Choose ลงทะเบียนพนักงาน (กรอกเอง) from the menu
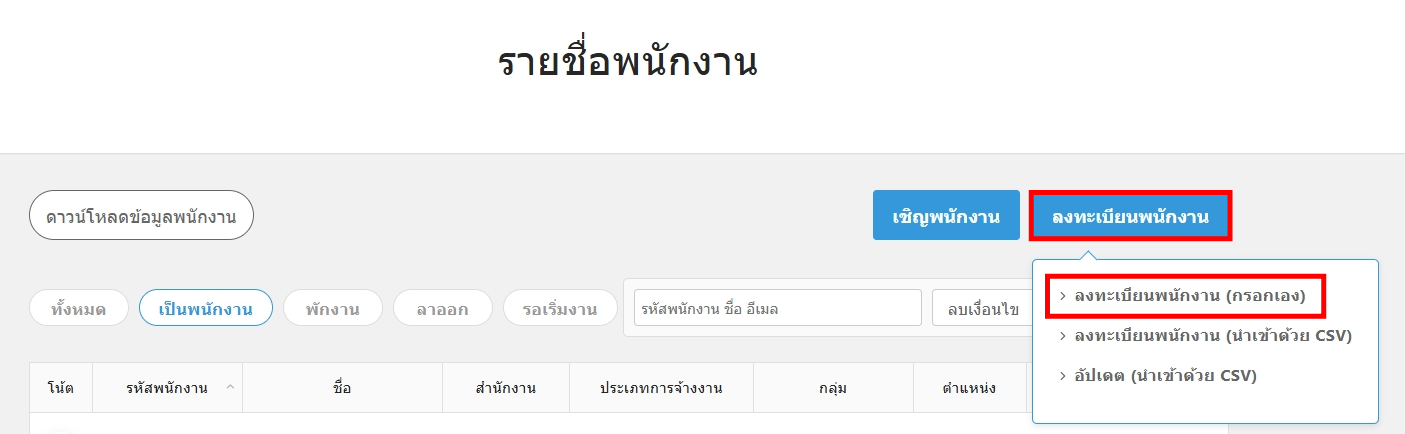1405x434 pixels. click(x=1189, y=296)
